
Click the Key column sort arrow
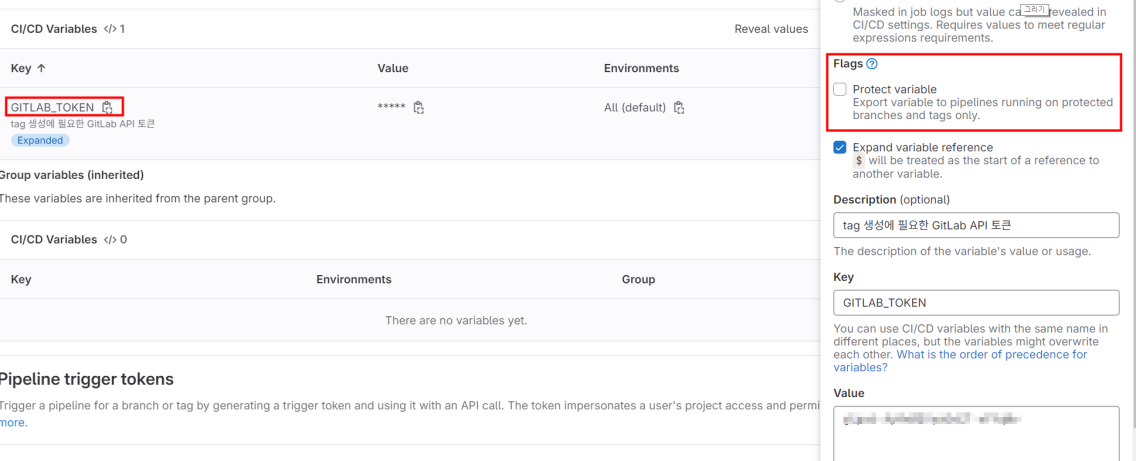41,68
